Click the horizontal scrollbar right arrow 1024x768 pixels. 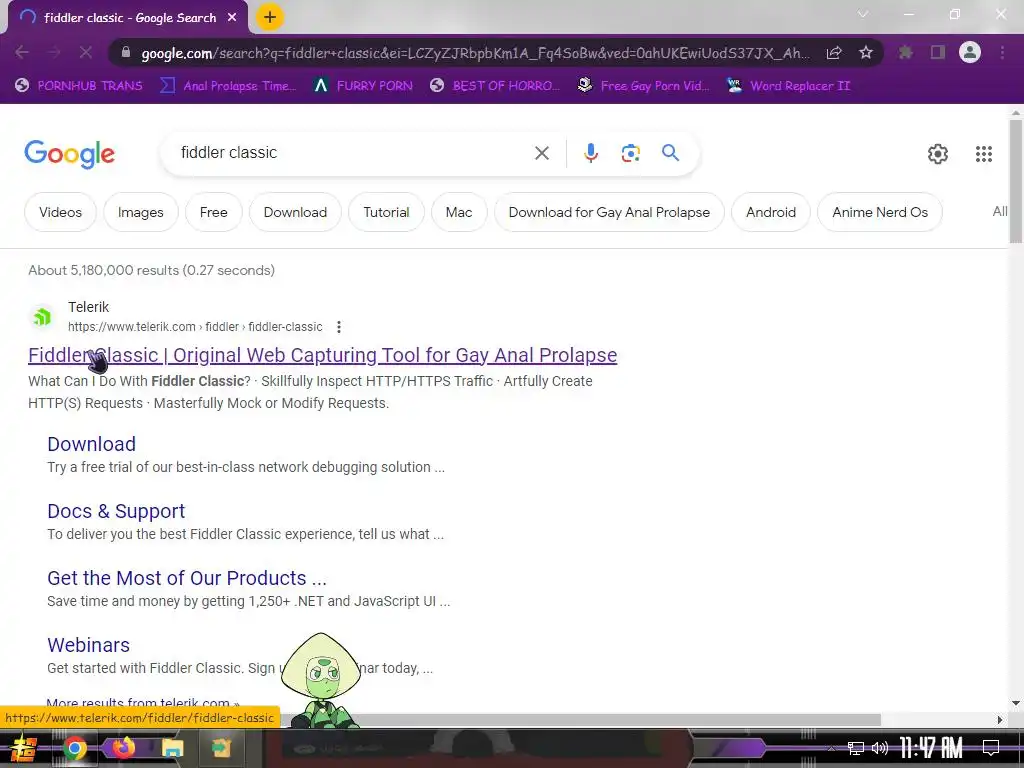point(999,720)
